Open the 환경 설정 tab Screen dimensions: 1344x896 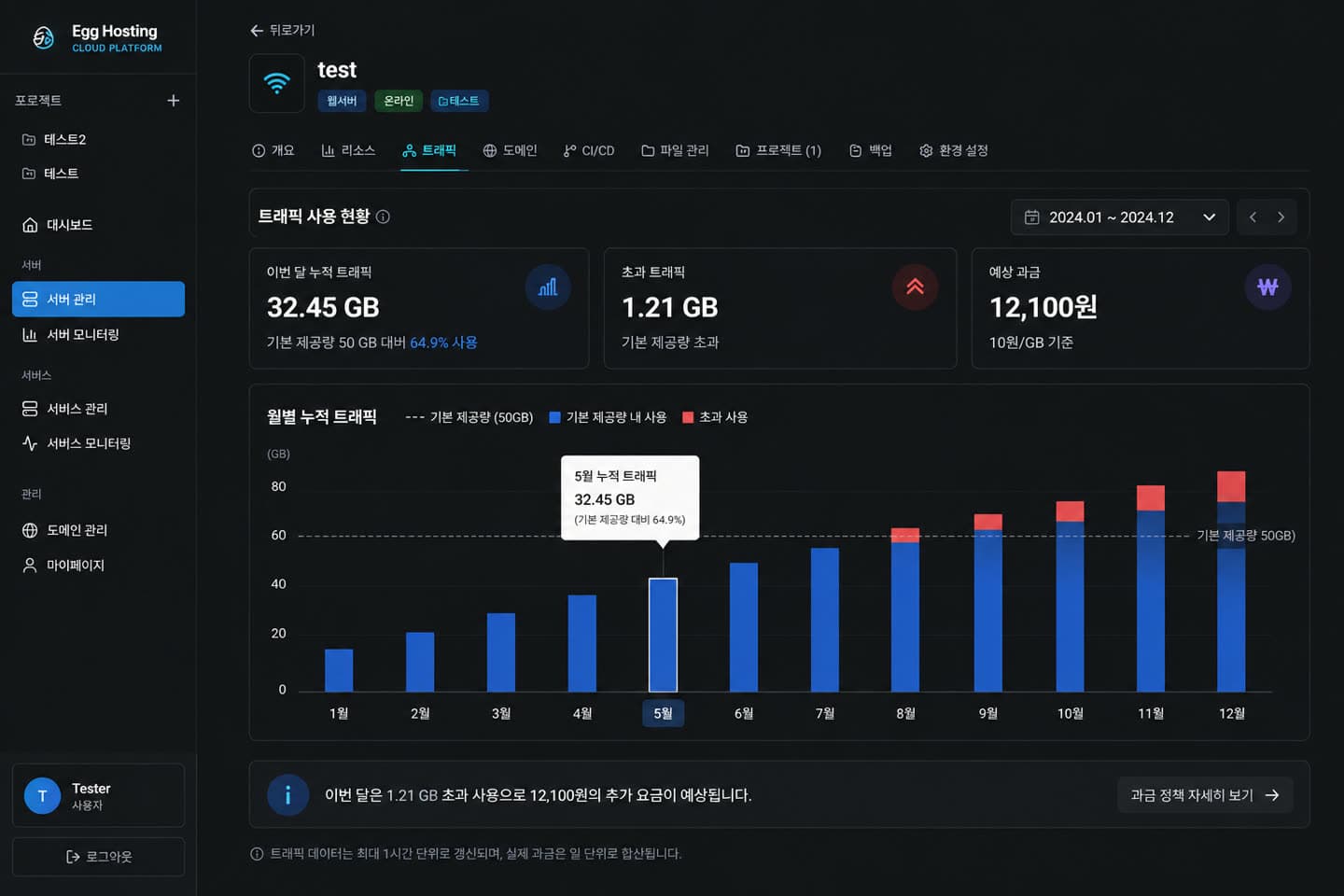point(953,150)
